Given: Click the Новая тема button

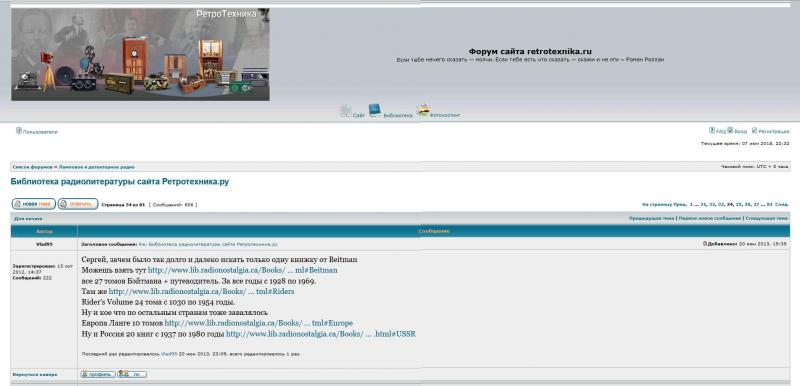Looking at the screenshot, I should 34,204.
